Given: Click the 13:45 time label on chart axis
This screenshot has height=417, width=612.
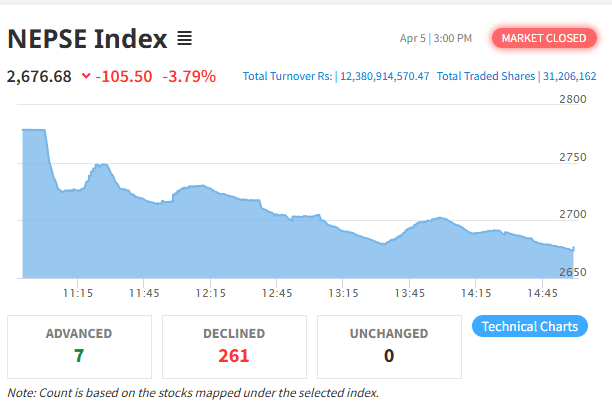Looking at the screenshot, I should point(410,293).
